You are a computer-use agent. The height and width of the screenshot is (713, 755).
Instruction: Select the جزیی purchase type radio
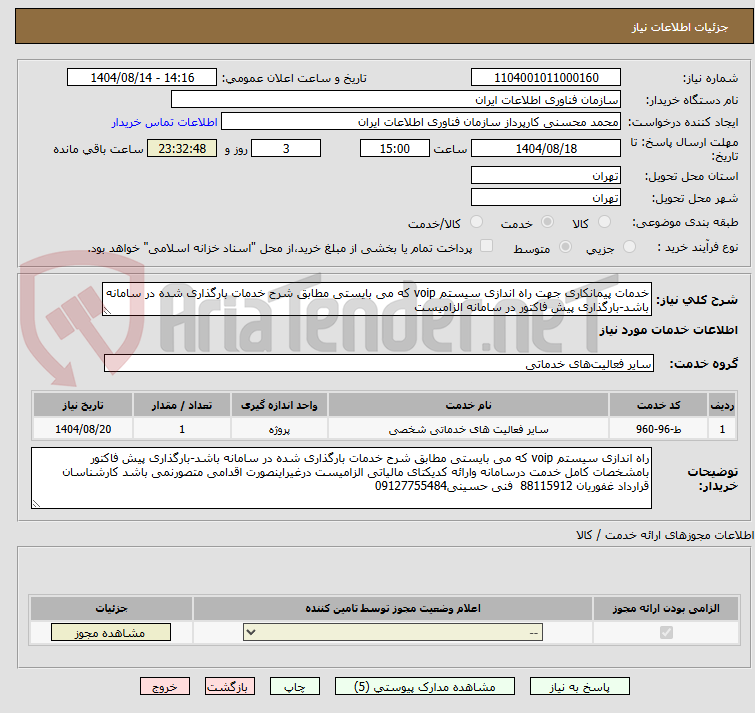coord(629,247)
